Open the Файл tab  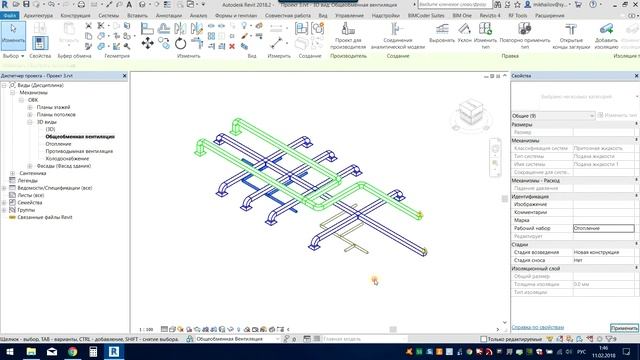tap(9, 16)
